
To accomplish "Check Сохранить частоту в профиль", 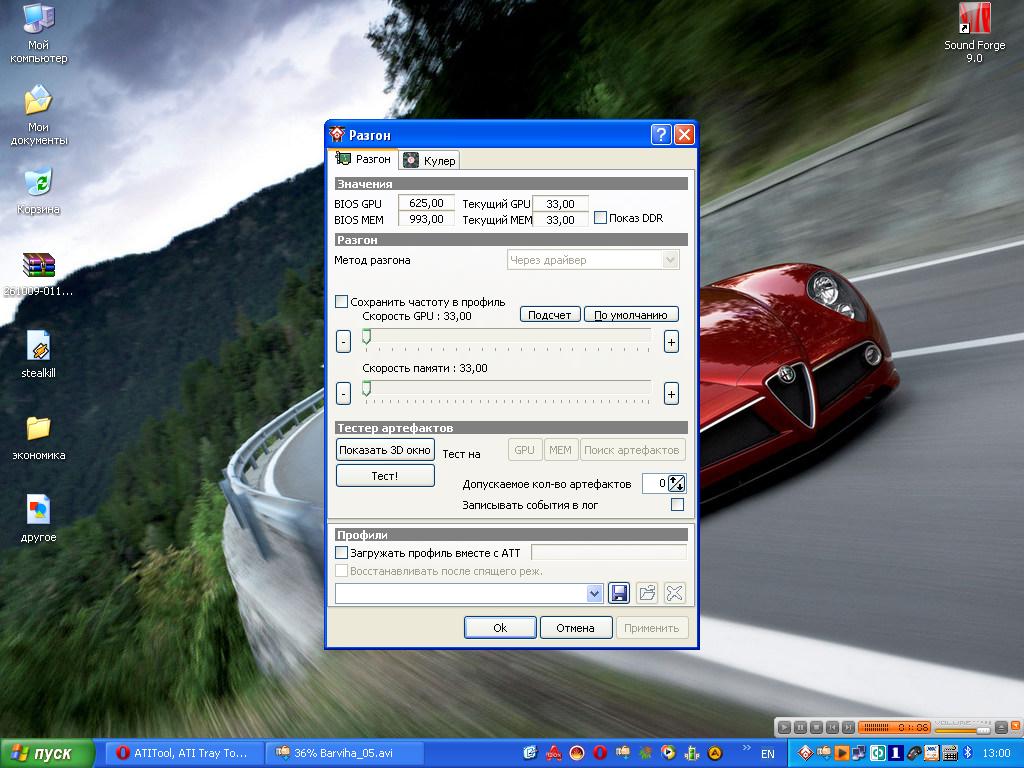I will [x=341, y=302].
